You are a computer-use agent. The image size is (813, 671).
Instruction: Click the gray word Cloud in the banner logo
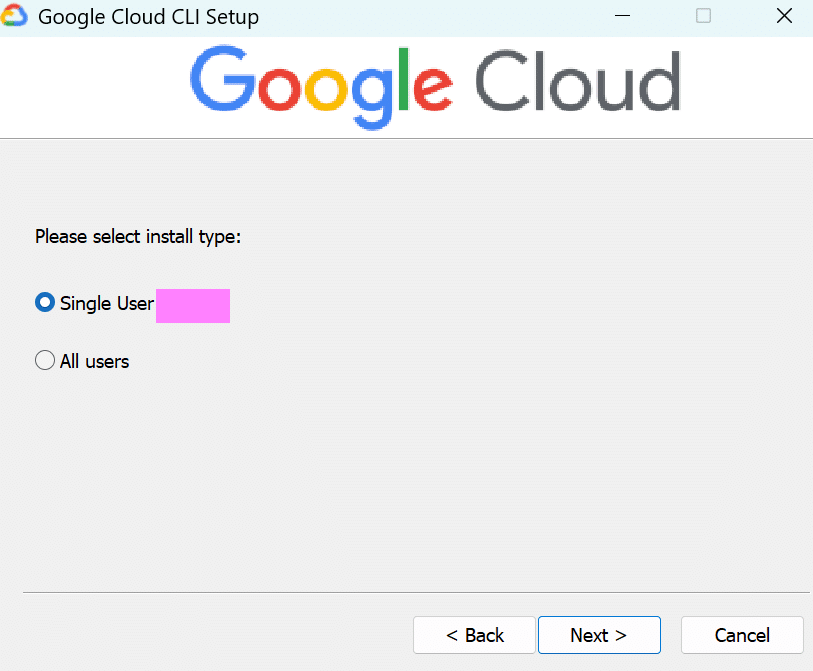point(578,83)
